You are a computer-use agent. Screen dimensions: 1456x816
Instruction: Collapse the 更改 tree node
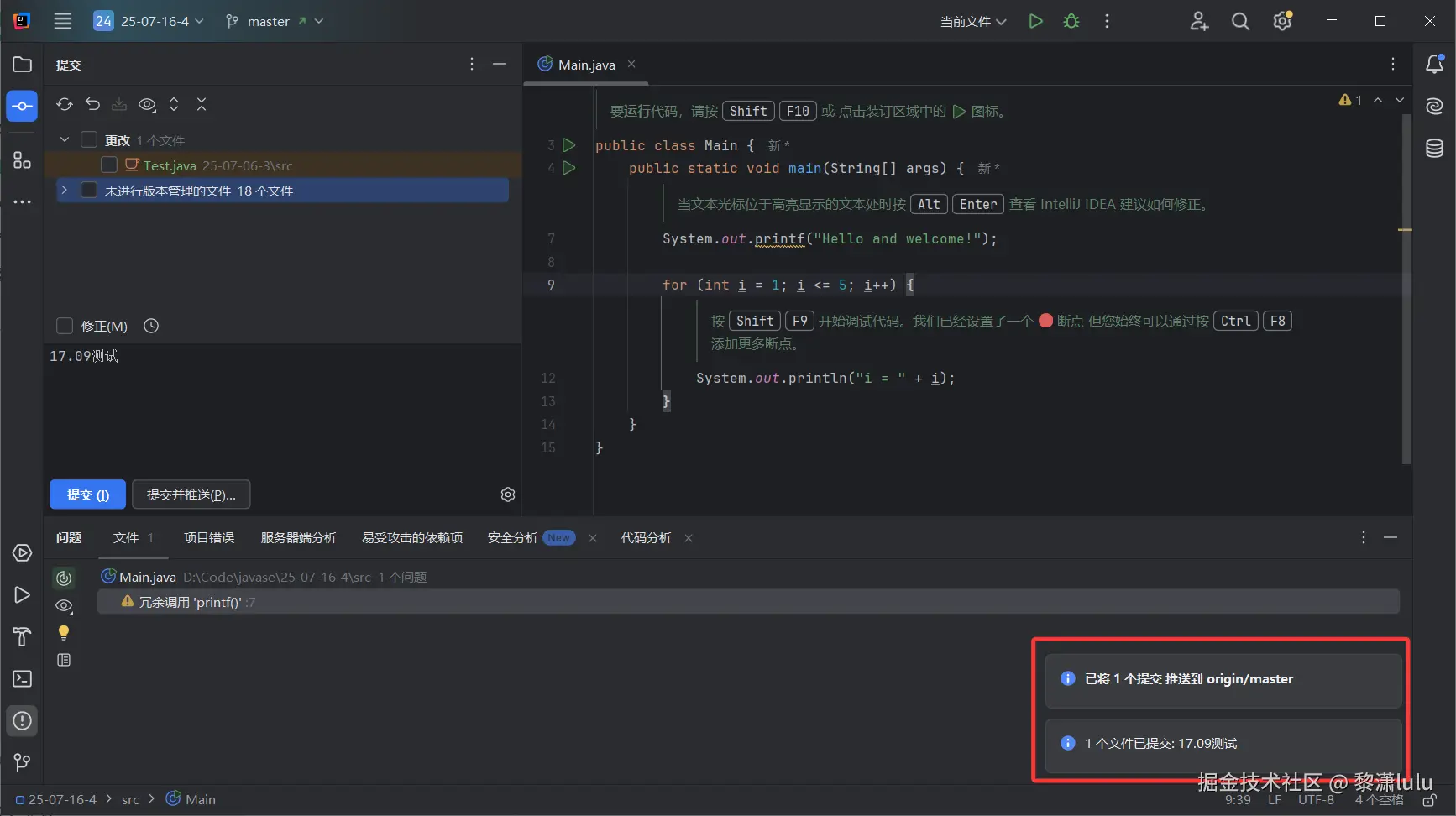tap(65, 139)
